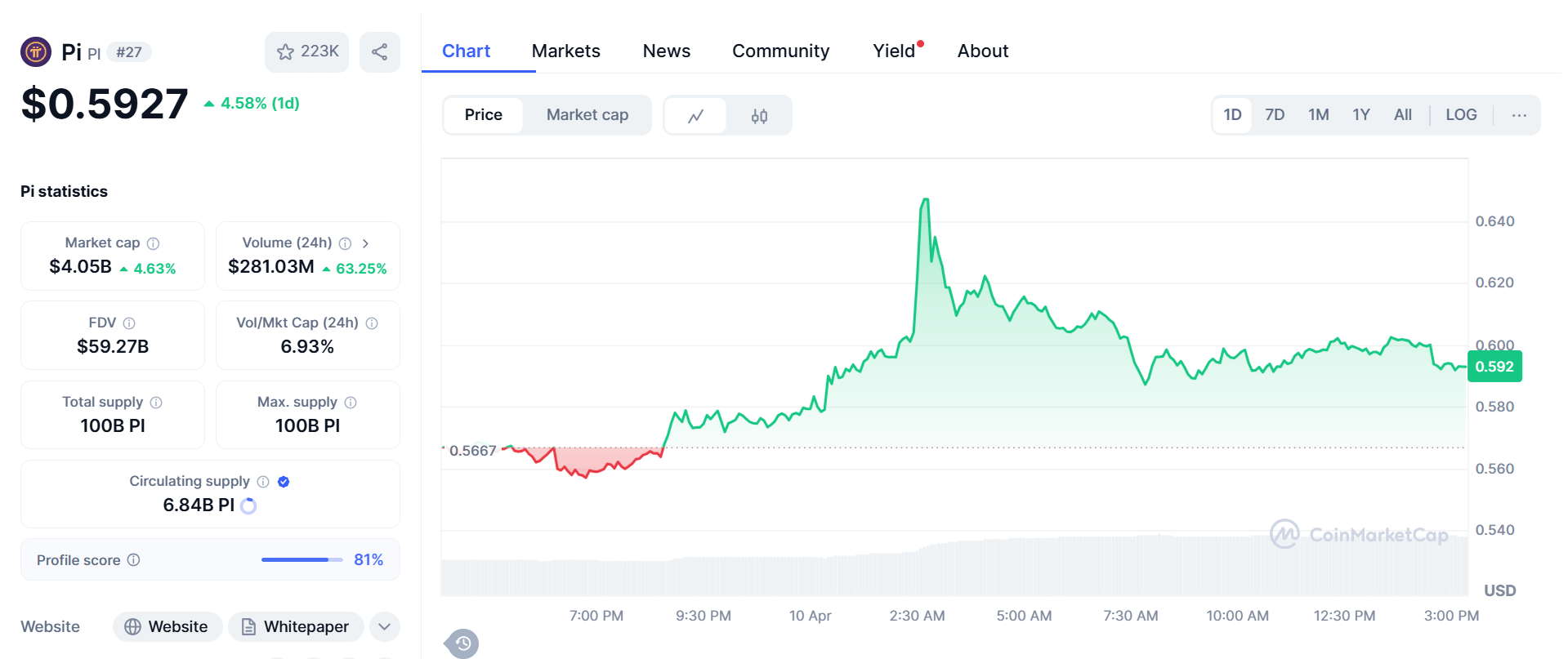
Task: Select the 7D time range
Action: tap(1274, 115)
